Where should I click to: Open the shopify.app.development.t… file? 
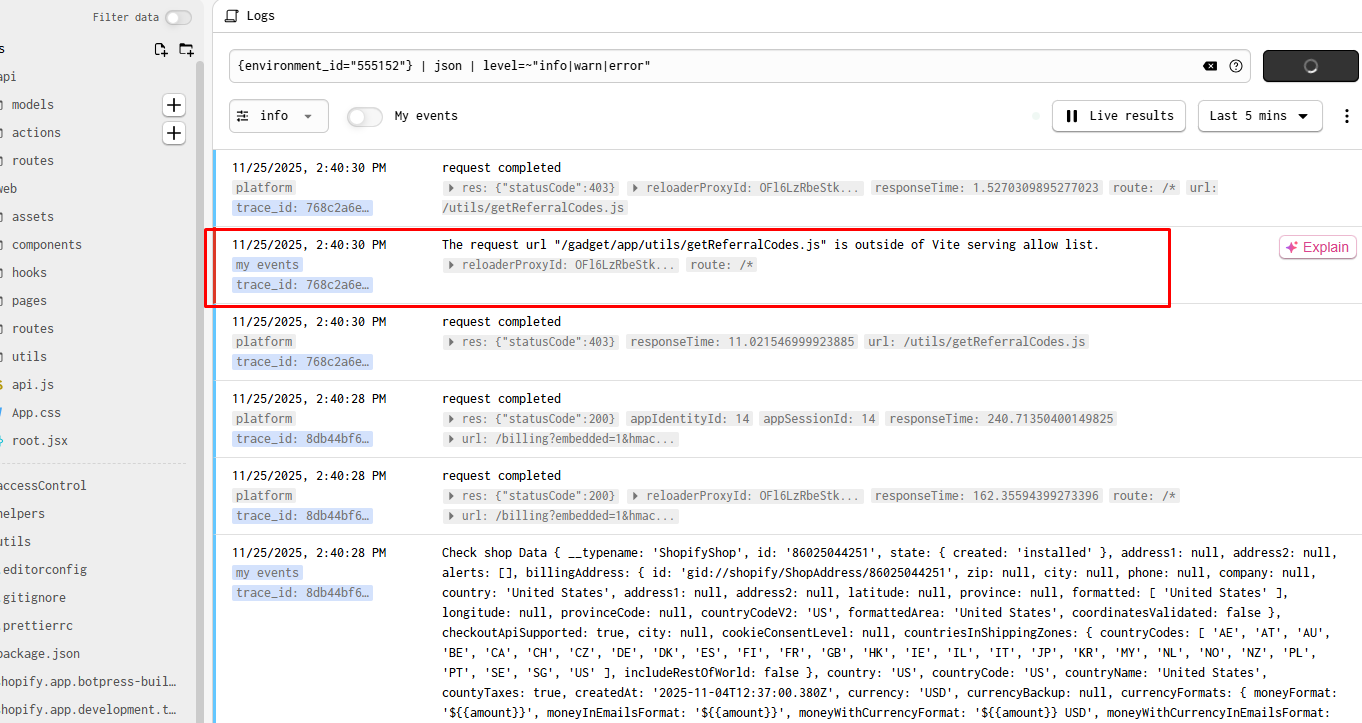(x=88, y=710)
